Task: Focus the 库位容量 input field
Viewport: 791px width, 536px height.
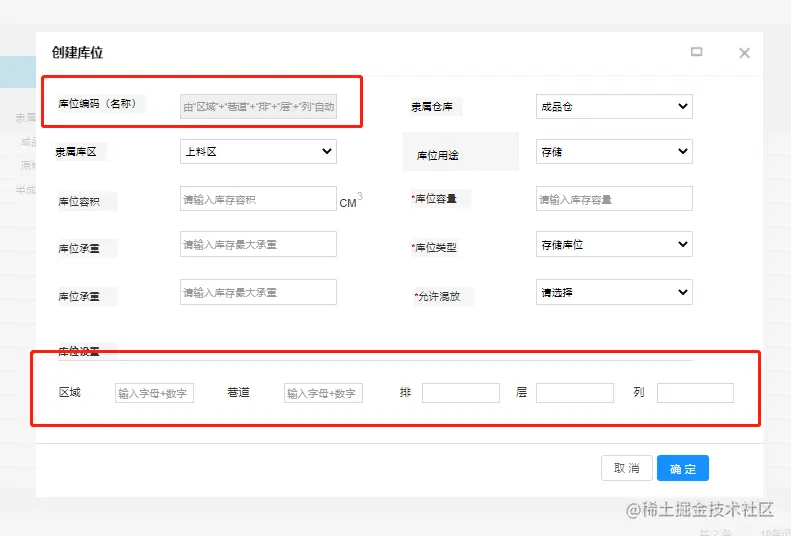Action: pos(614,199)
